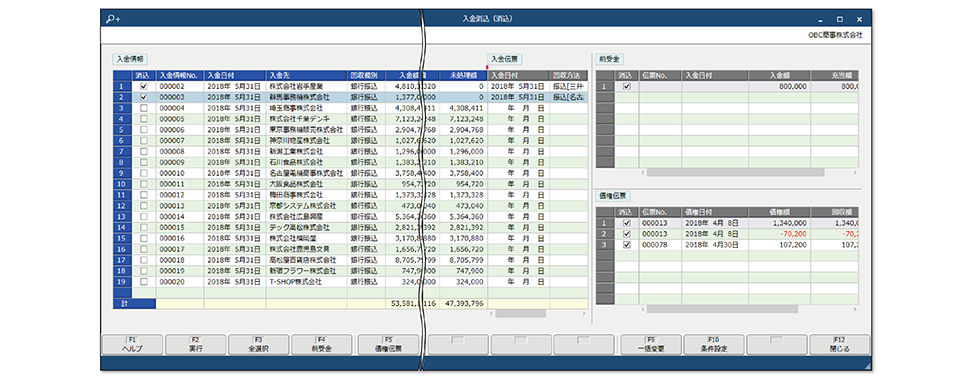Check 消込 box for T-SHOP株式会社
The height and width of the screenshot is (383, 976).
[x=144, y=282]
